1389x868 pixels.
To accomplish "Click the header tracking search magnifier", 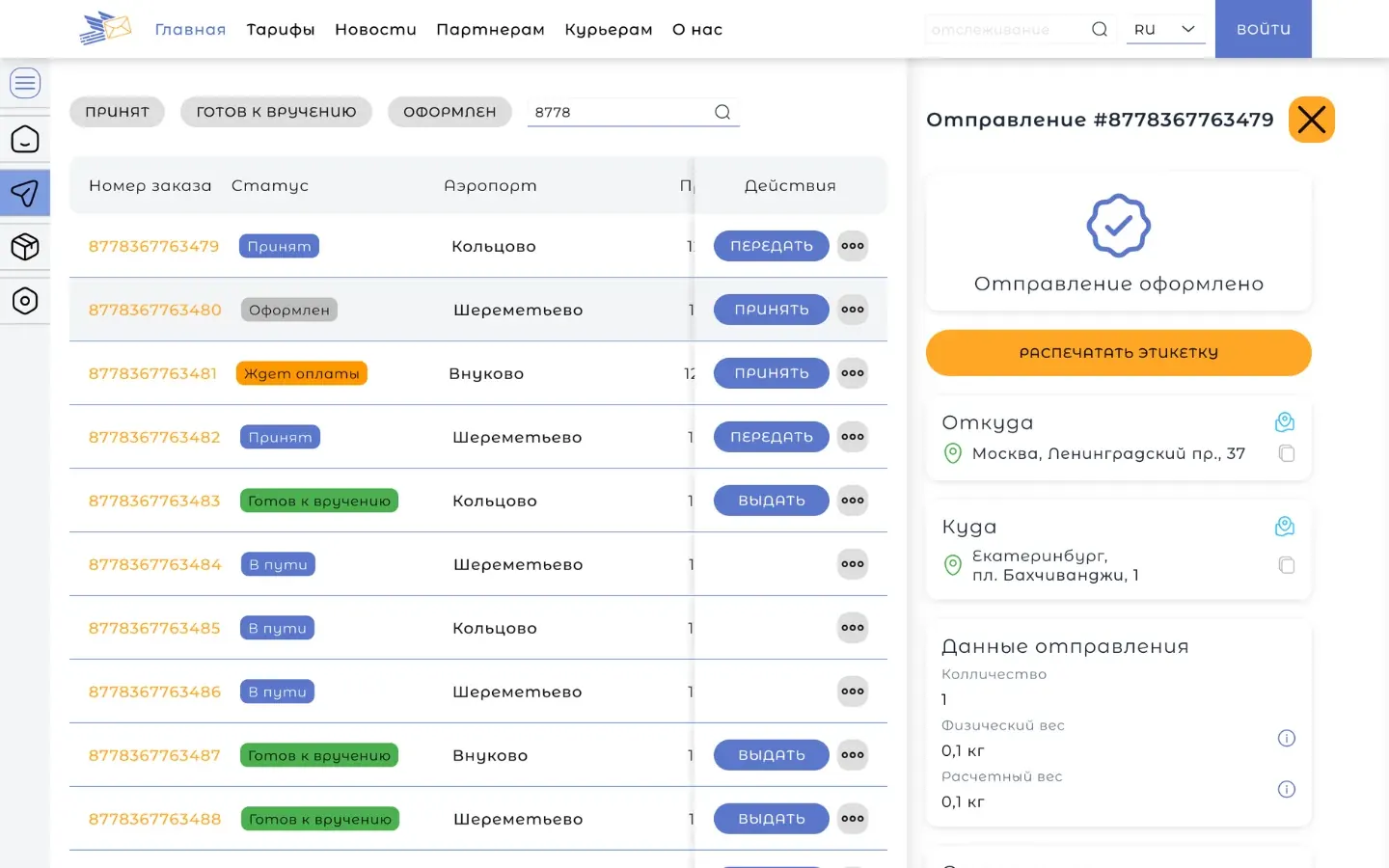I will [x=1099, y=29].
